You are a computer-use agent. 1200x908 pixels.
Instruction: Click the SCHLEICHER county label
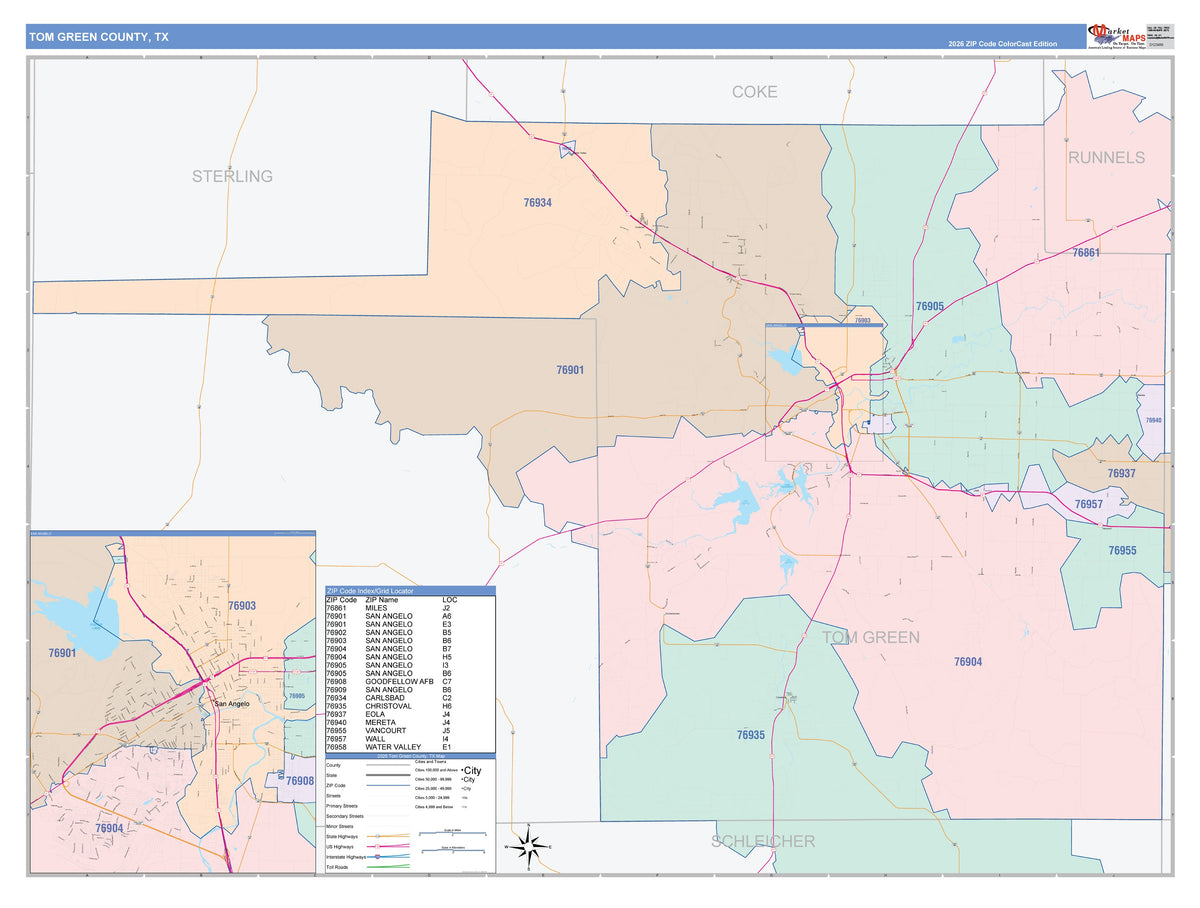(763, 841)
